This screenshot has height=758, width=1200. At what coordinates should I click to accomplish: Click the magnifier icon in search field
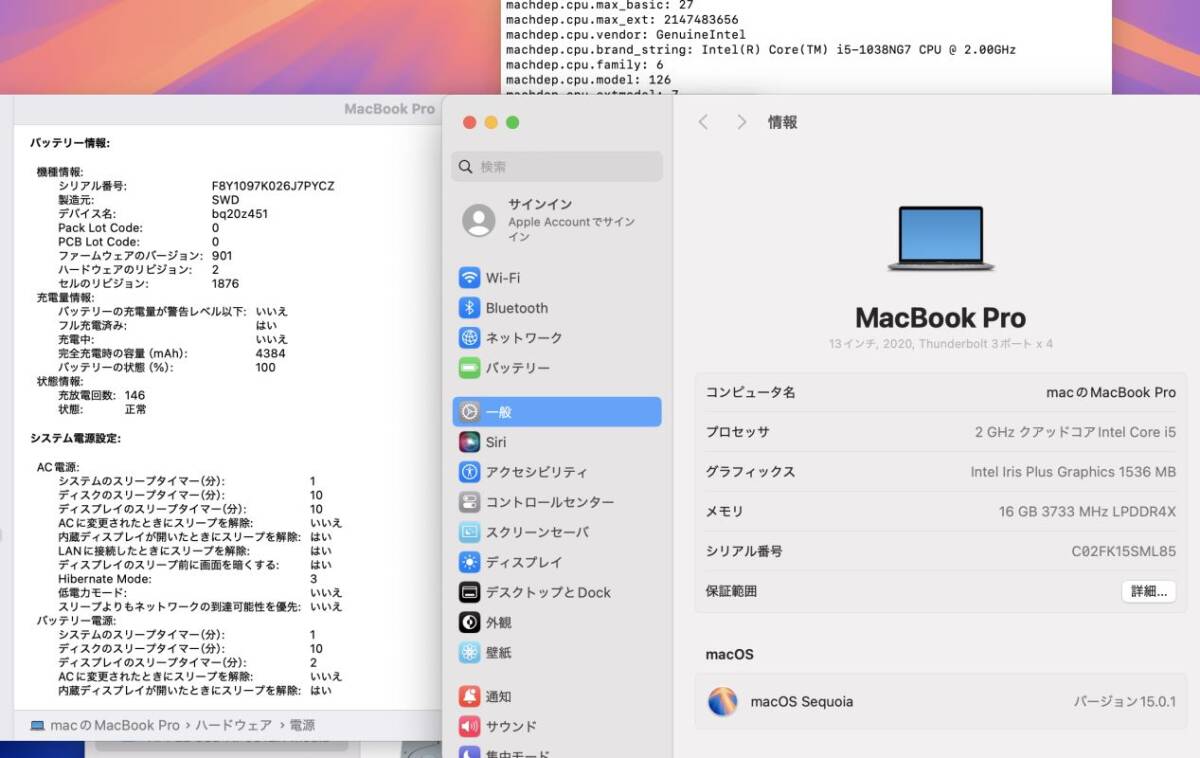click(465, 167)
